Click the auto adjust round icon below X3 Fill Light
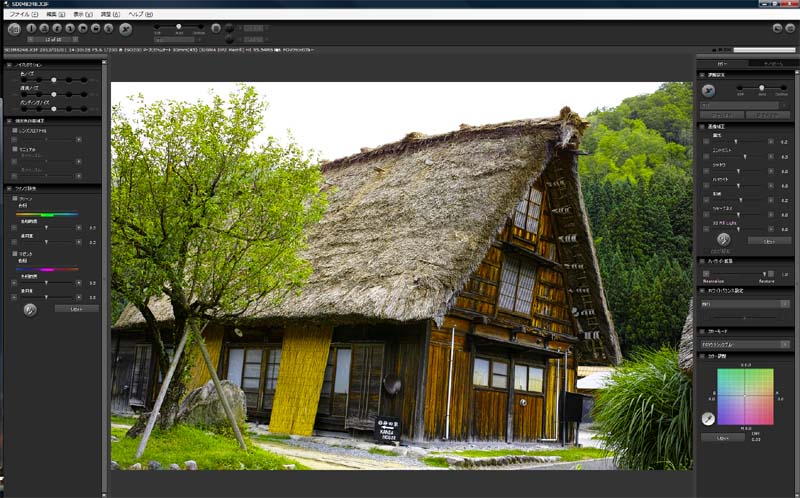The width and height of the screenshot is (800, 498). pos(723,239)
